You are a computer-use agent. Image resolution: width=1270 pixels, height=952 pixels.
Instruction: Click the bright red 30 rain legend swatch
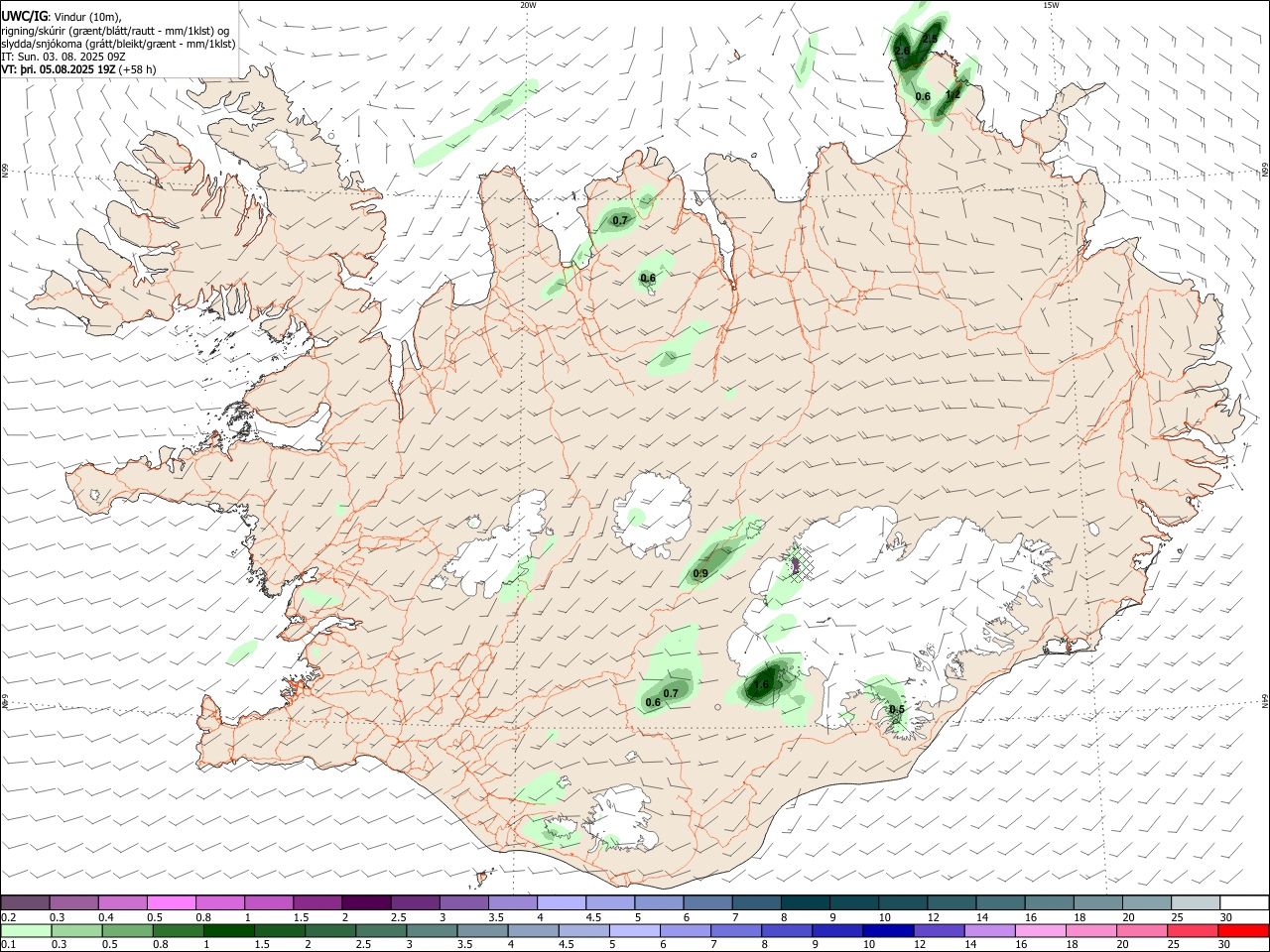1243,930
